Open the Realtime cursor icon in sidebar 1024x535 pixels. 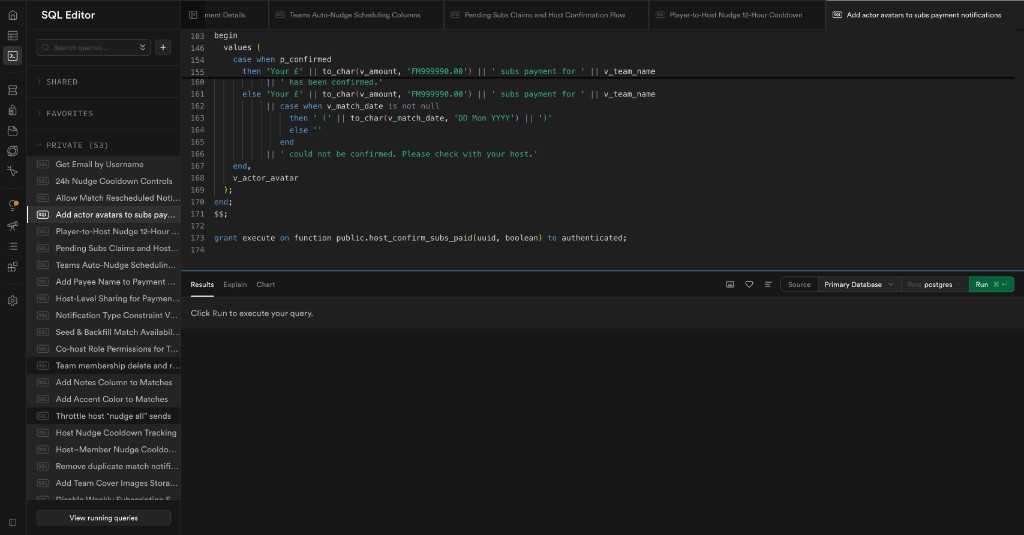(12, 171)
